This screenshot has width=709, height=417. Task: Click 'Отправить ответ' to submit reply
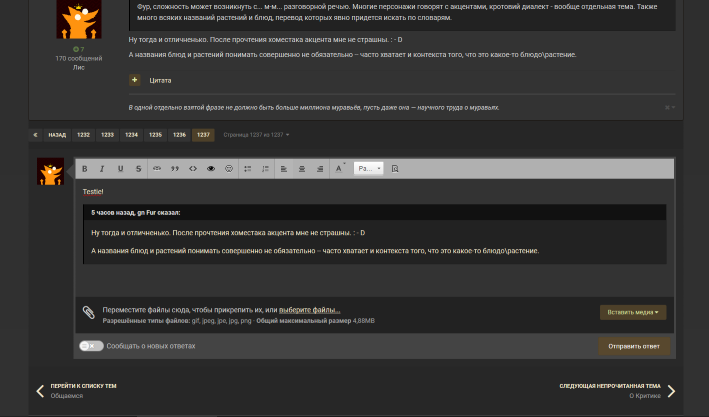[x=634, y=346]
